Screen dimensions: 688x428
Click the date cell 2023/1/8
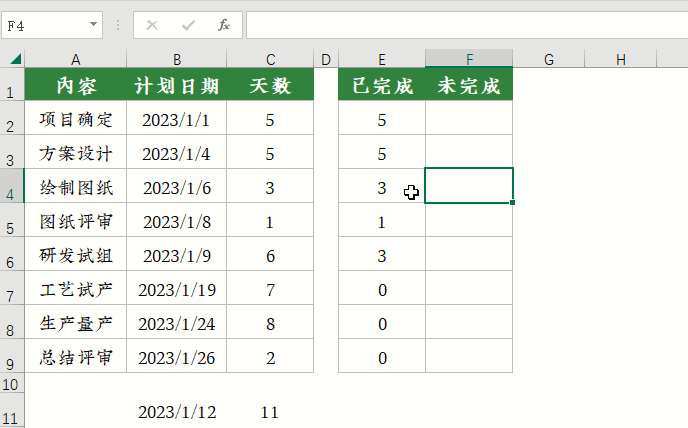(x=176, y=220)
